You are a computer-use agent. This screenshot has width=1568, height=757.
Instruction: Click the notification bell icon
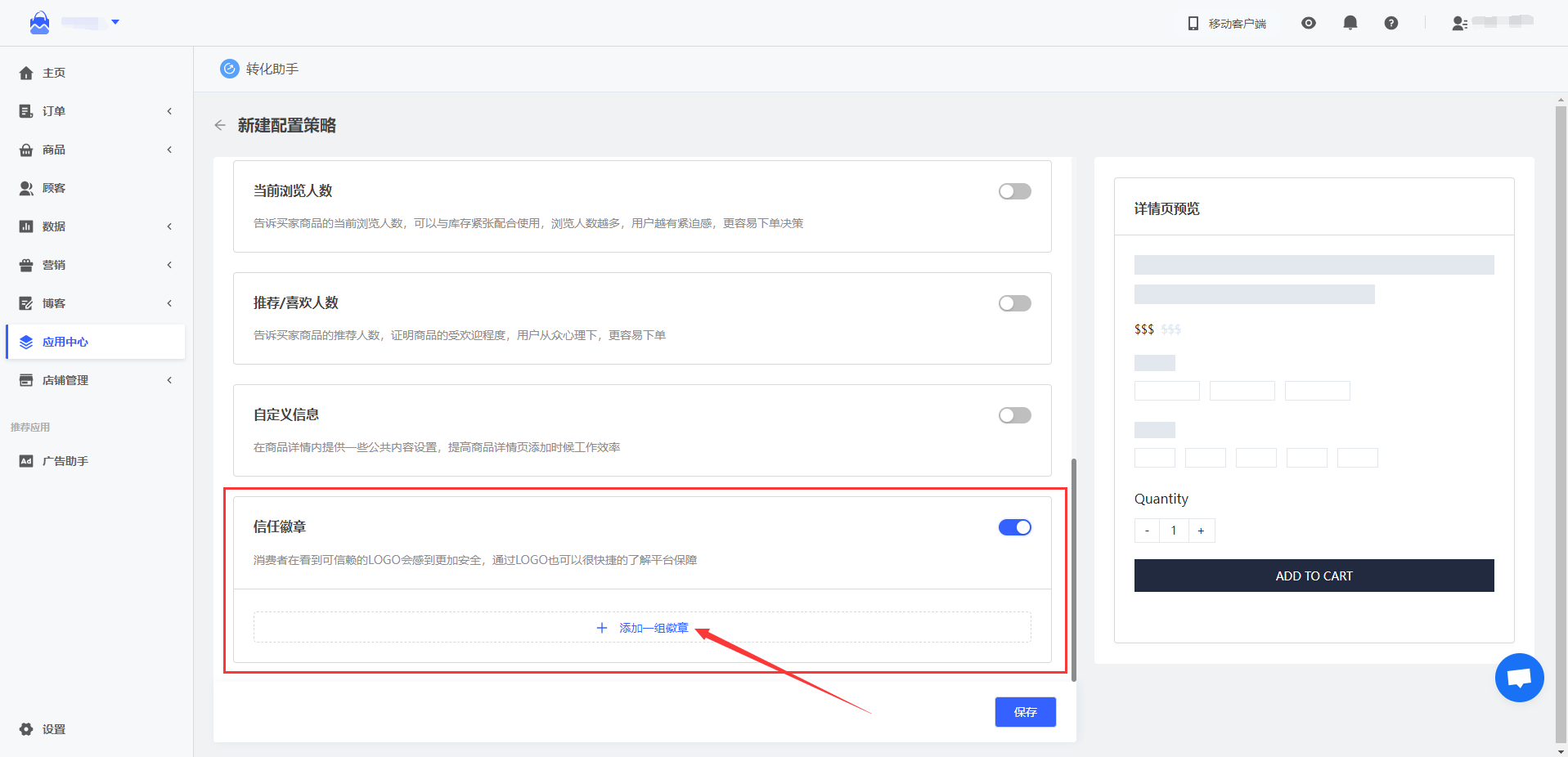(x=1350, y=23)
